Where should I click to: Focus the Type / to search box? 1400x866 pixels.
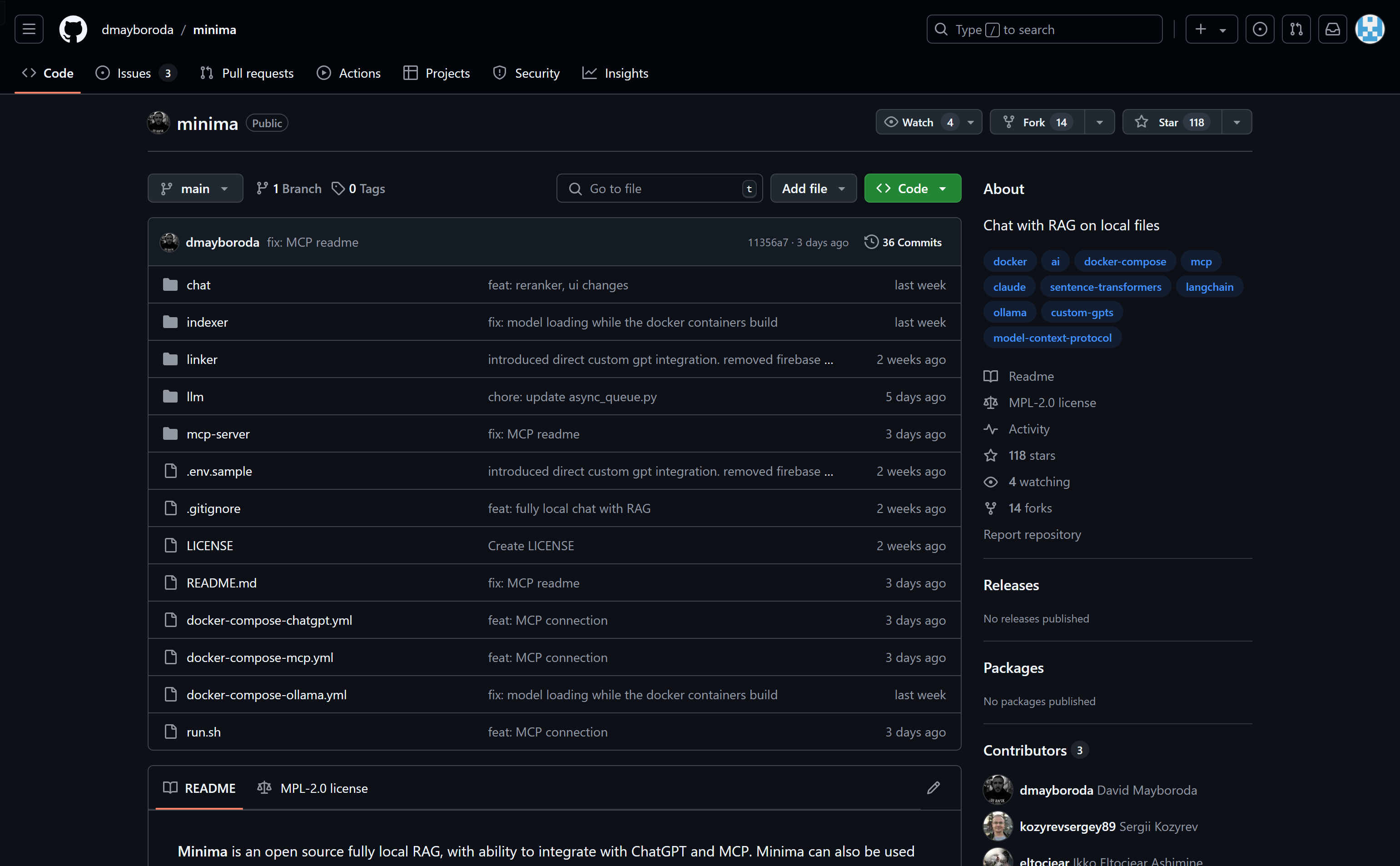[x=1044, y=29]
